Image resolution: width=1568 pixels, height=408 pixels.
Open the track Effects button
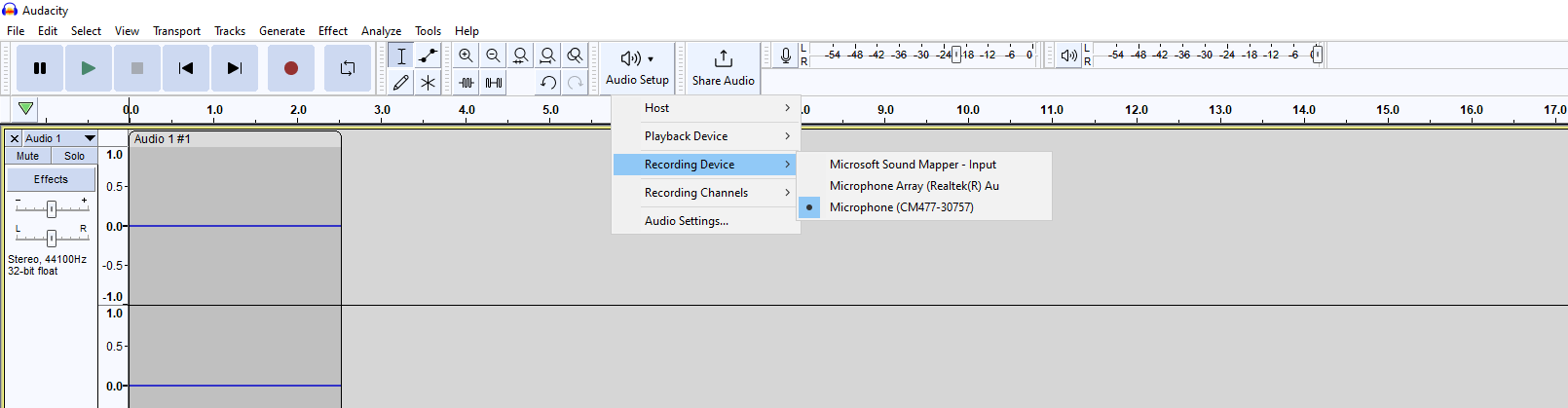(52, 179)
